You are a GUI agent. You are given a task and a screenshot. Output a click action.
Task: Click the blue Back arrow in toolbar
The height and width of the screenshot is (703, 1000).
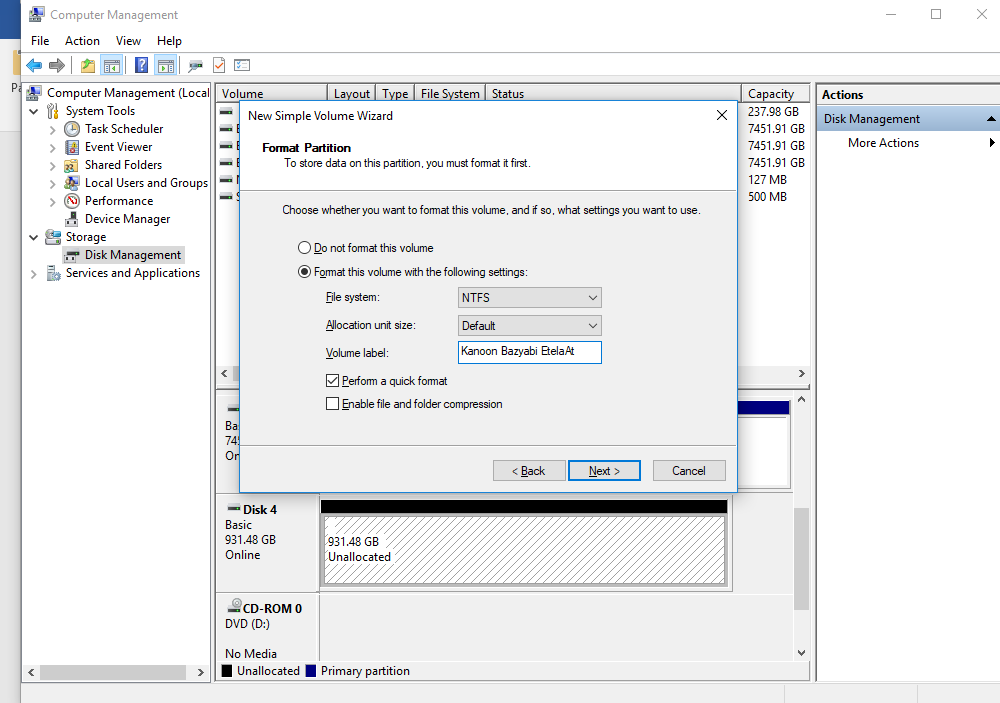(34, 66)
